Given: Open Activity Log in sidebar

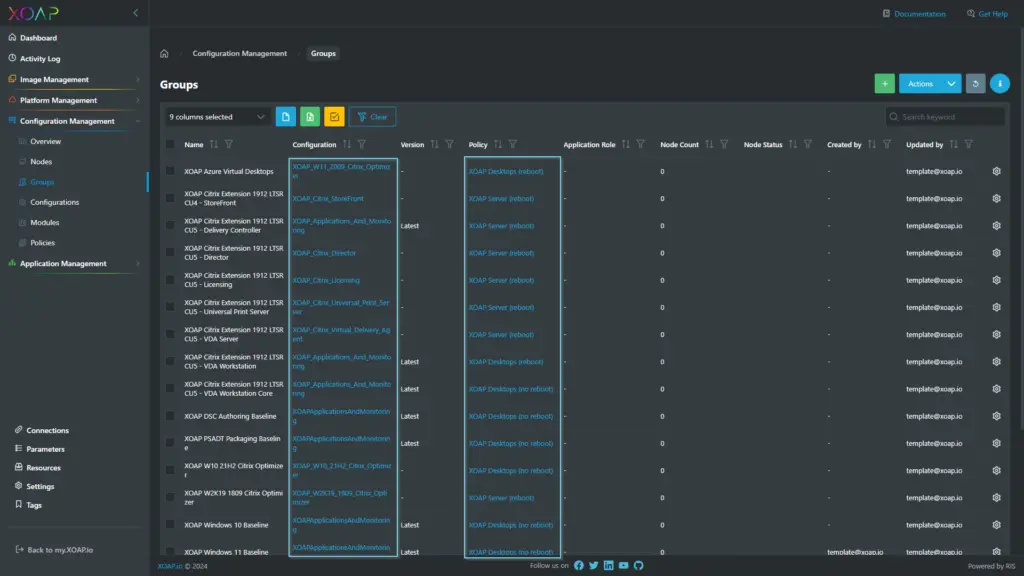Looking at the screenshot, I should (40, 59).
